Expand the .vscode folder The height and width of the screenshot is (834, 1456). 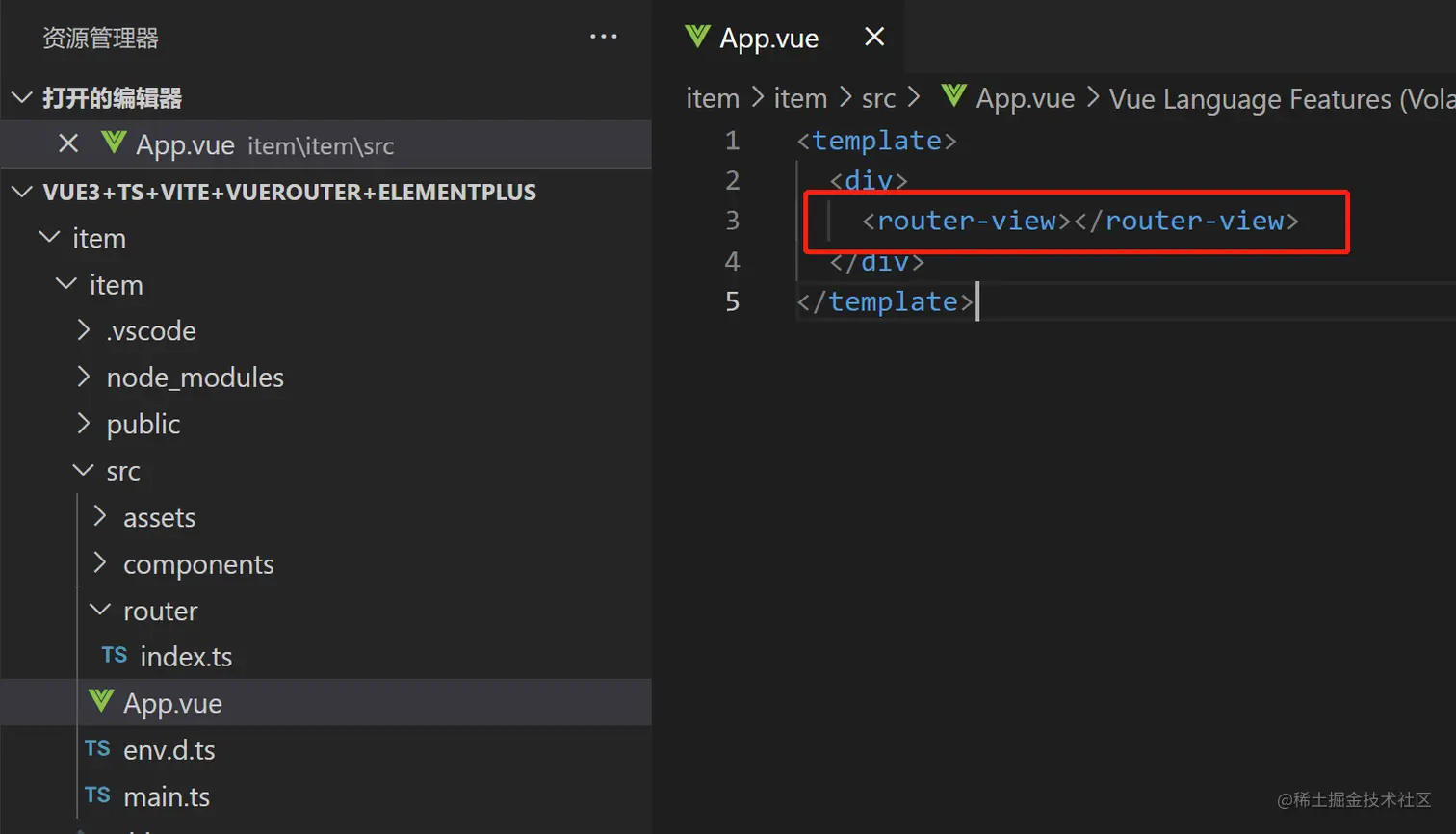tap(85, 330)
